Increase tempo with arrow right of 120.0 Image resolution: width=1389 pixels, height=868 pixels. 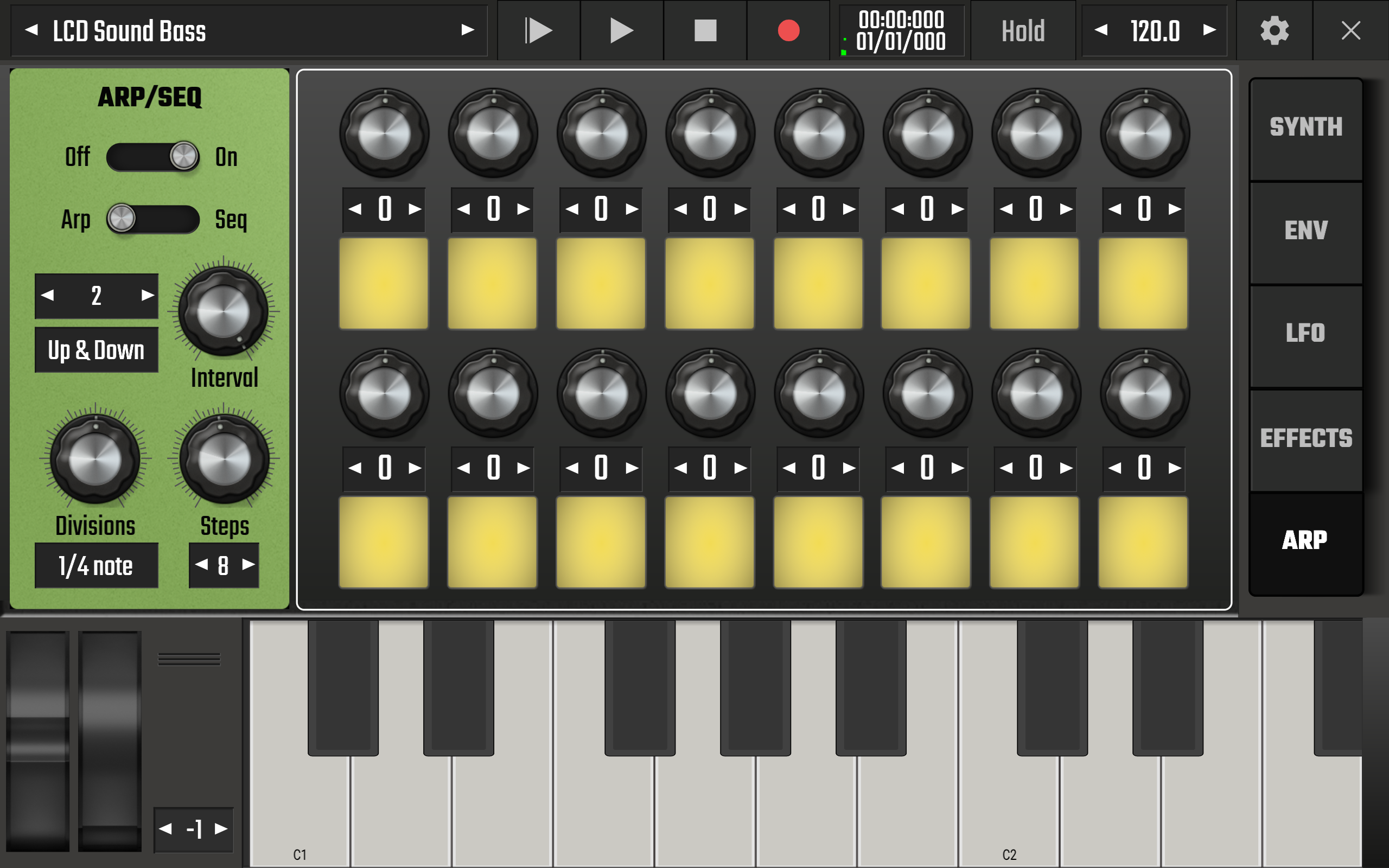[1209, 30]
